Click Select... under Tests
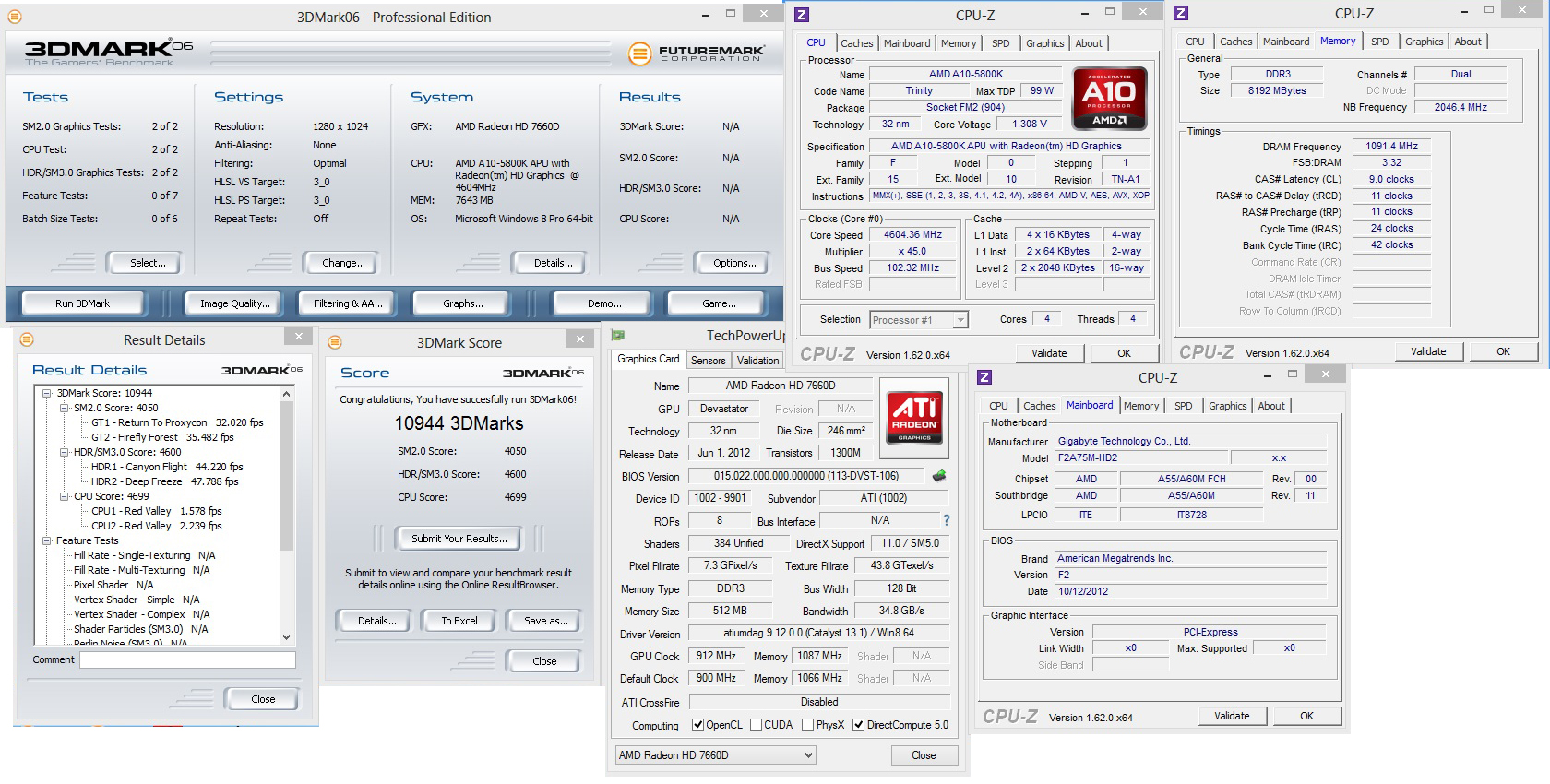The image size is (1550, 784). point(148,263)
